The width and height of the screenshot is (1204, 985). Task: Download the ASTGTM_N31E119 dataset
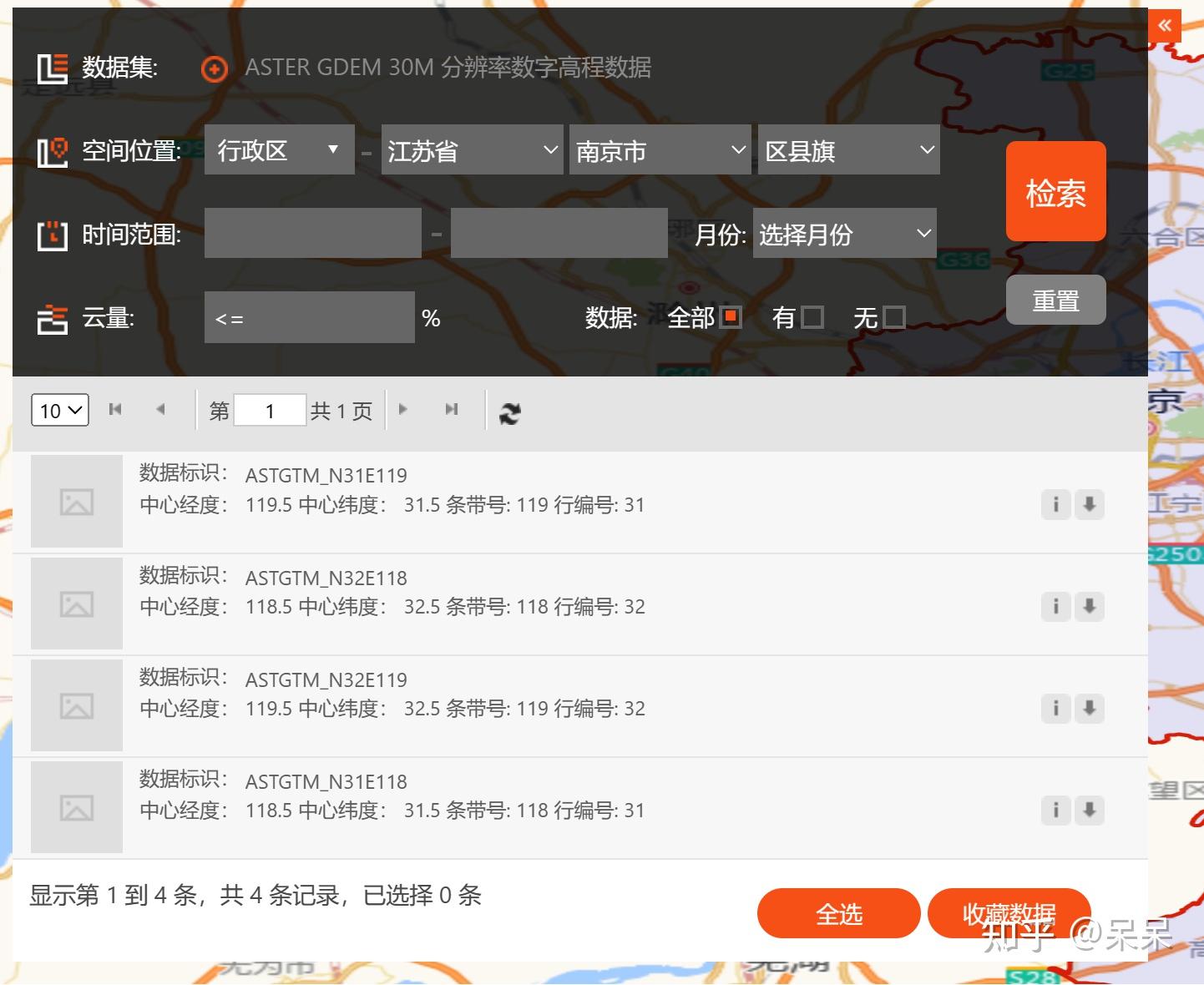coord(1089,505)
